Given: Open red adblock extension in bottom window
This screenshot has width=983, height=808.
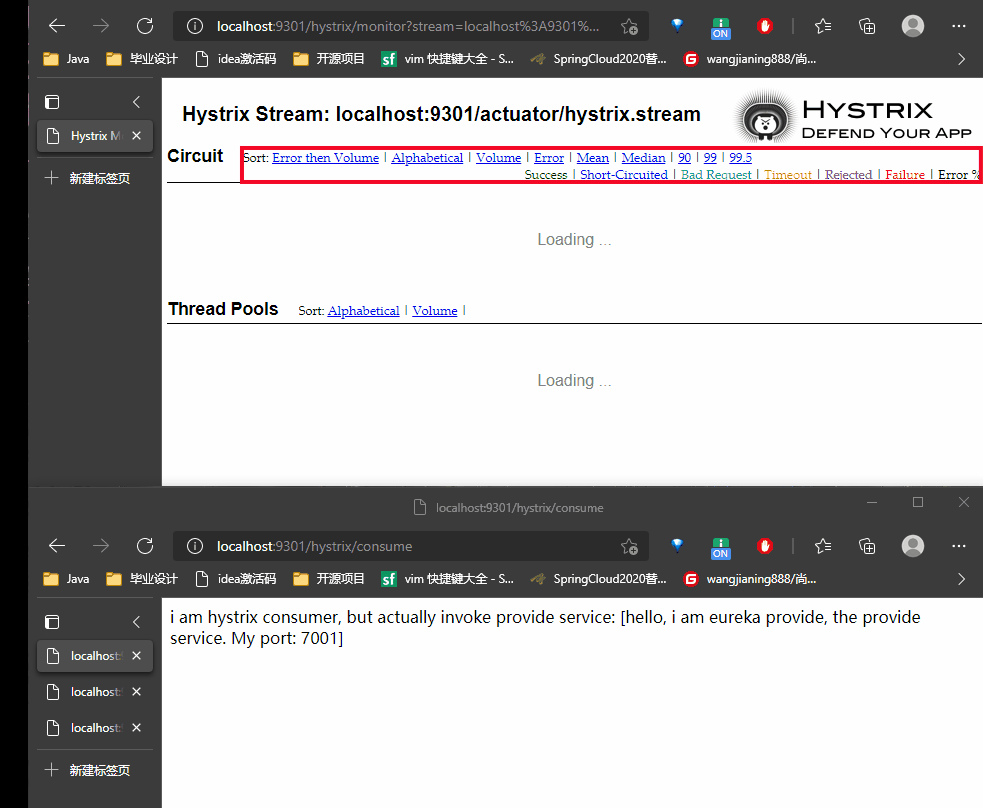Looking at the screenshot, I should tap(765, 546).
